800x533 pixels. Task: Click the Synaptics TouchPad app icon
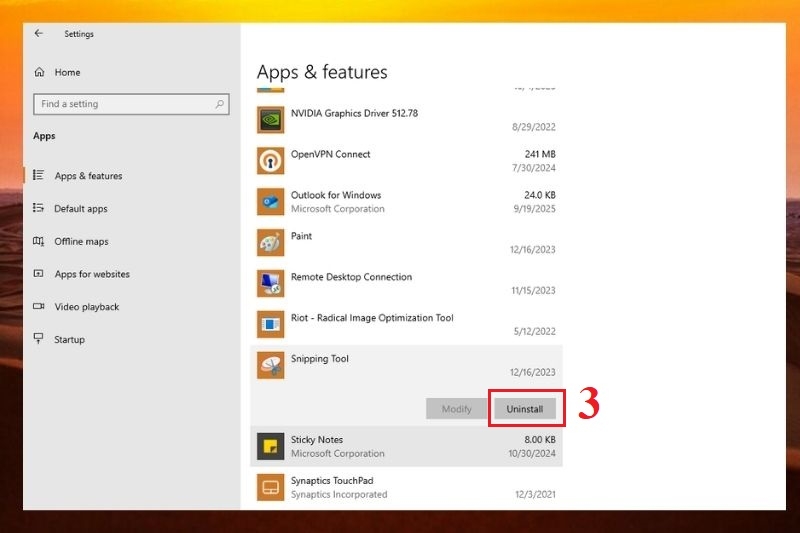click(270, 487)
